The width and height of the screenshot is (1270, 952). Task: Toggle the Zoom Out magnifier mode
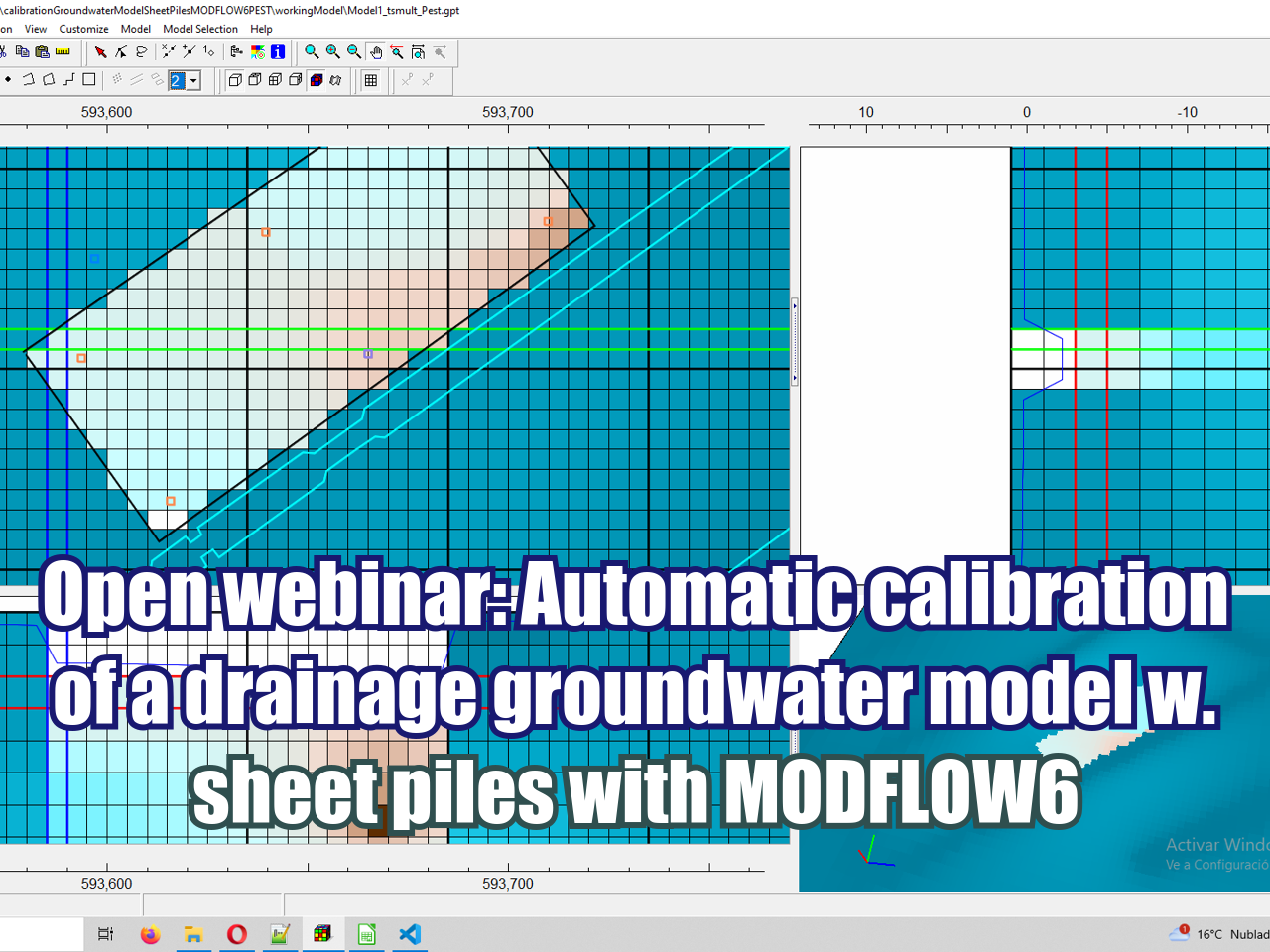pos(353,51)
